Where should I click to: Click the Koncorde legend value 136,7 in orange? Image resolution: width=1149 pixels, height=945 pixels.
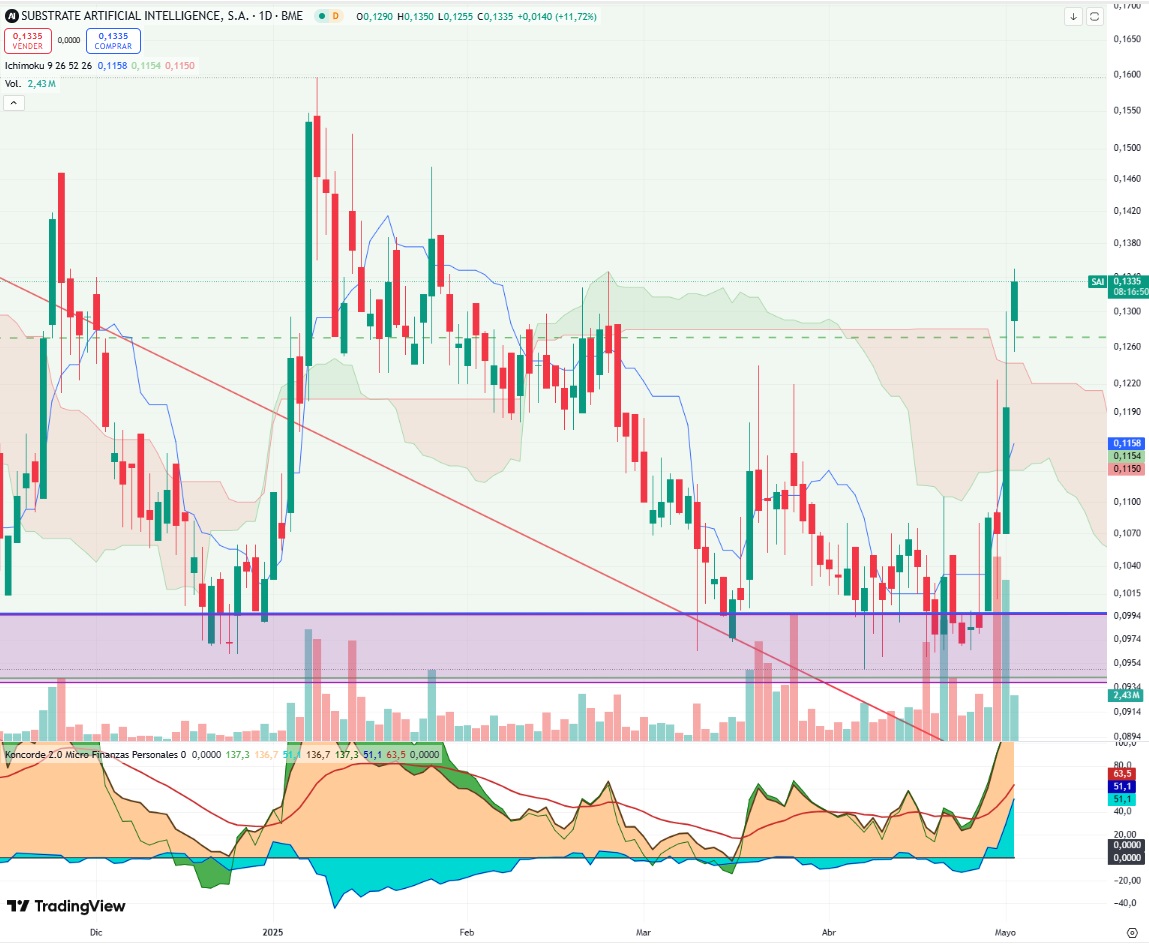266,754
